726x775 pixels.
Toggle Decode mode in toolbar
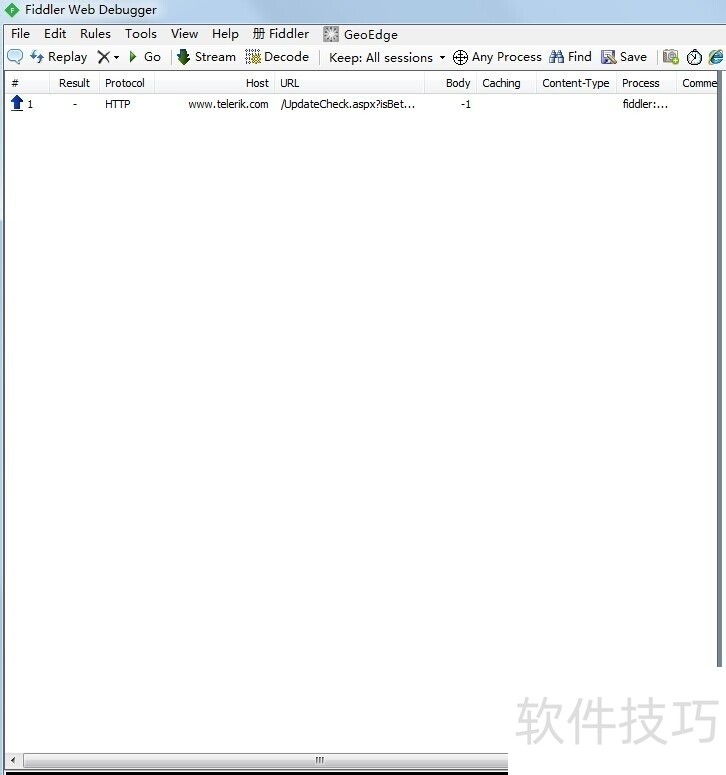(x=277, y=57)
